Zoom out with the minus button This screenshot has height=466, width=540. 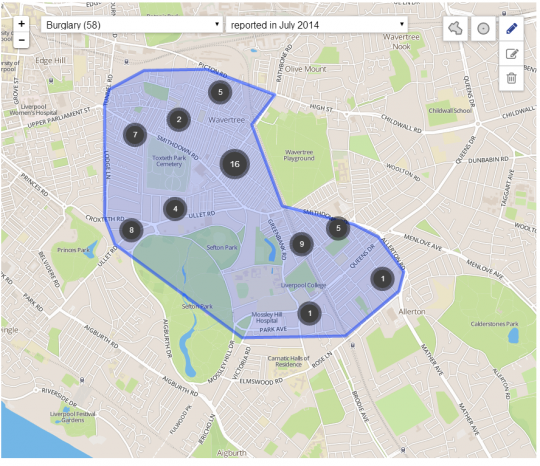click(x=21, y=40)
